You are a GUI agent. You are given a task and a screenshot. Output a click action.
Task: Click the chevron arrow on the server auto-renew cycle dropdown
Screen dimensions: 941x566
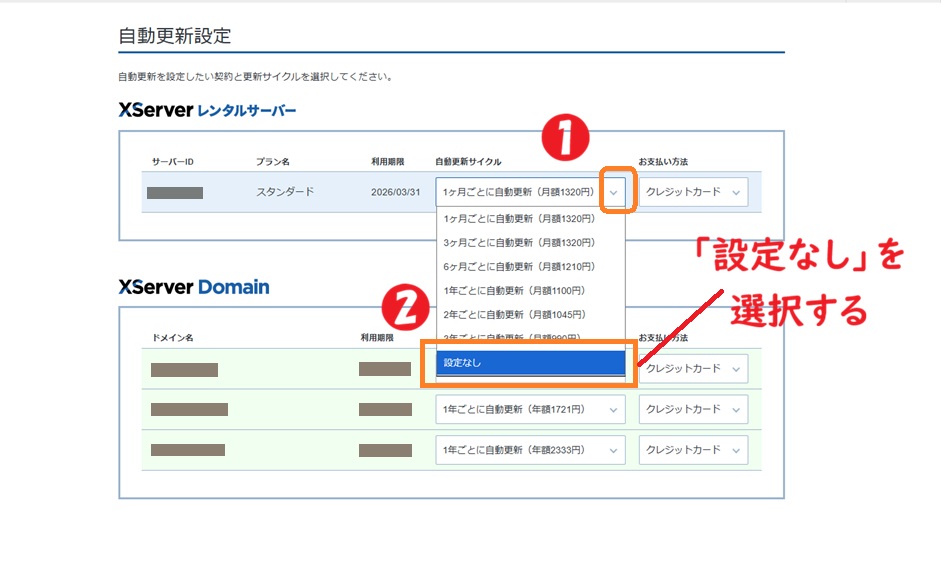(x=613, y=192)
